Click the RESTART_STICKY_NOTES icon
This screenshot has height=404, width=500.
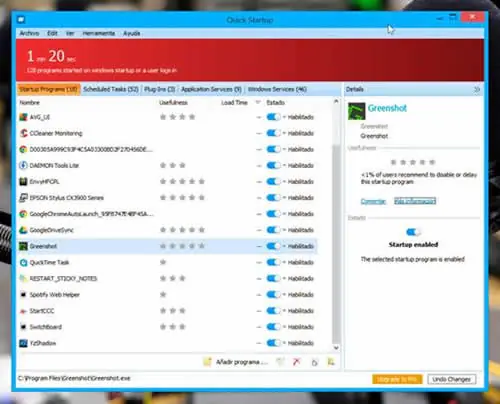pyautogui.click(x=23, y=278)
